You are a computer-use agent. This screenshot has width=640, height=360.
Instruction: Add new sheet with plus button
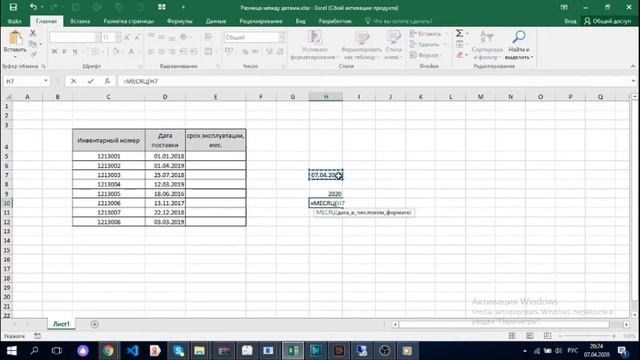[94, 324]
